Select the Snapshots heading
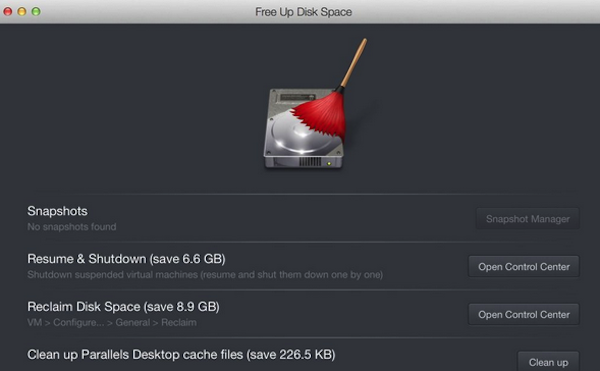600x371 pixels. click(x=57, y=211)
